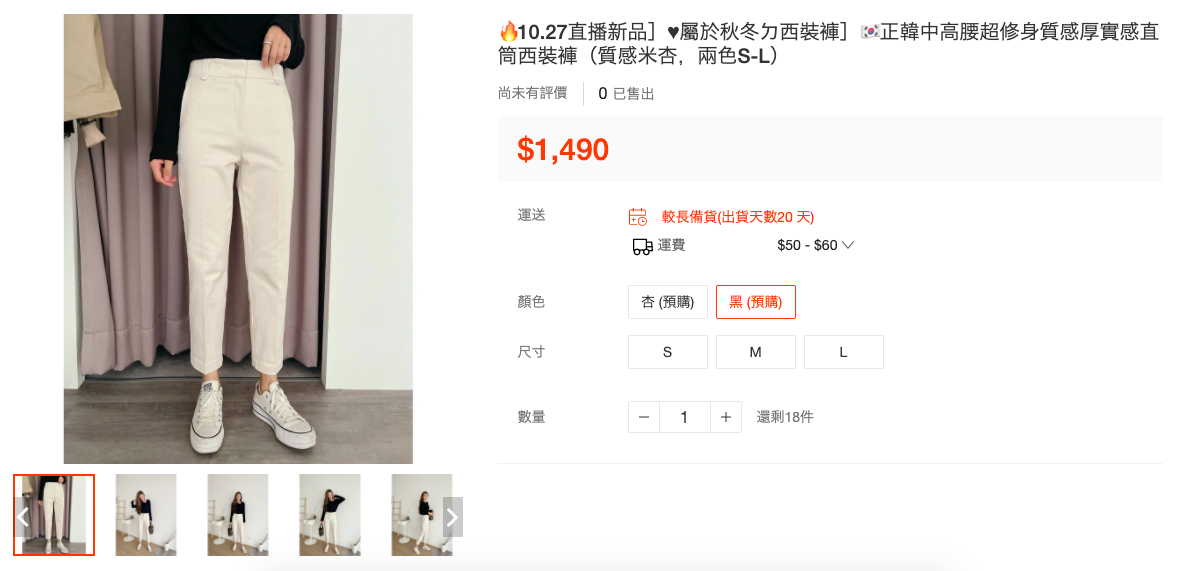Open the 尚未有評價 reviews link
This screenshot has height=571, width=1180.
click(x=532, y=93)
